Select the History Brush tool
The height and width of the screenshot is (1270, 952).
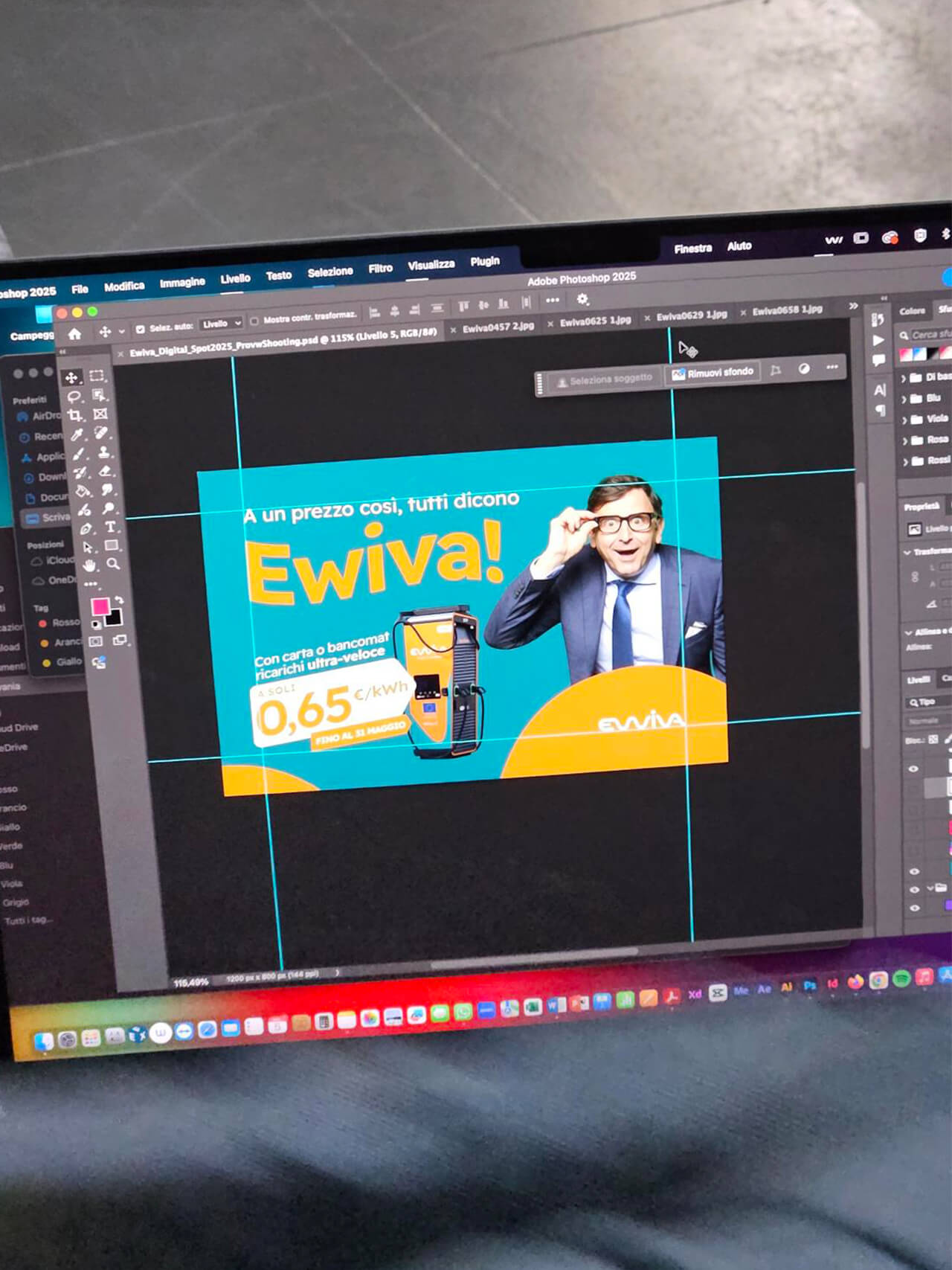coord(80,473)
